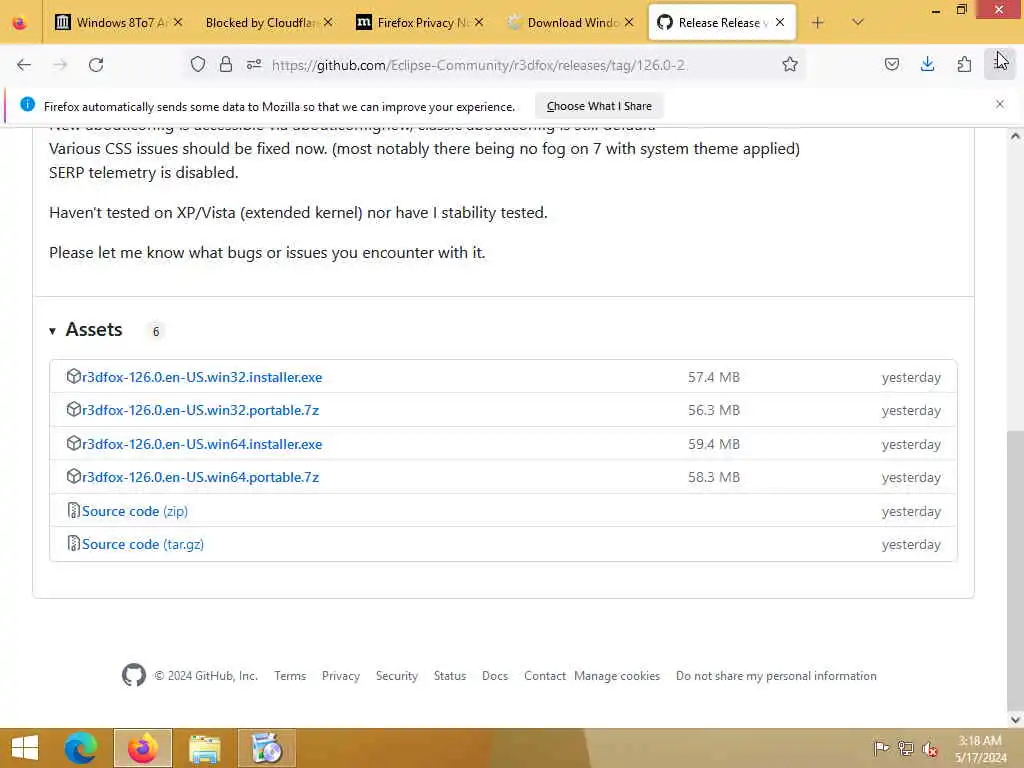Save page to Pocket icon

click(892, 65)
